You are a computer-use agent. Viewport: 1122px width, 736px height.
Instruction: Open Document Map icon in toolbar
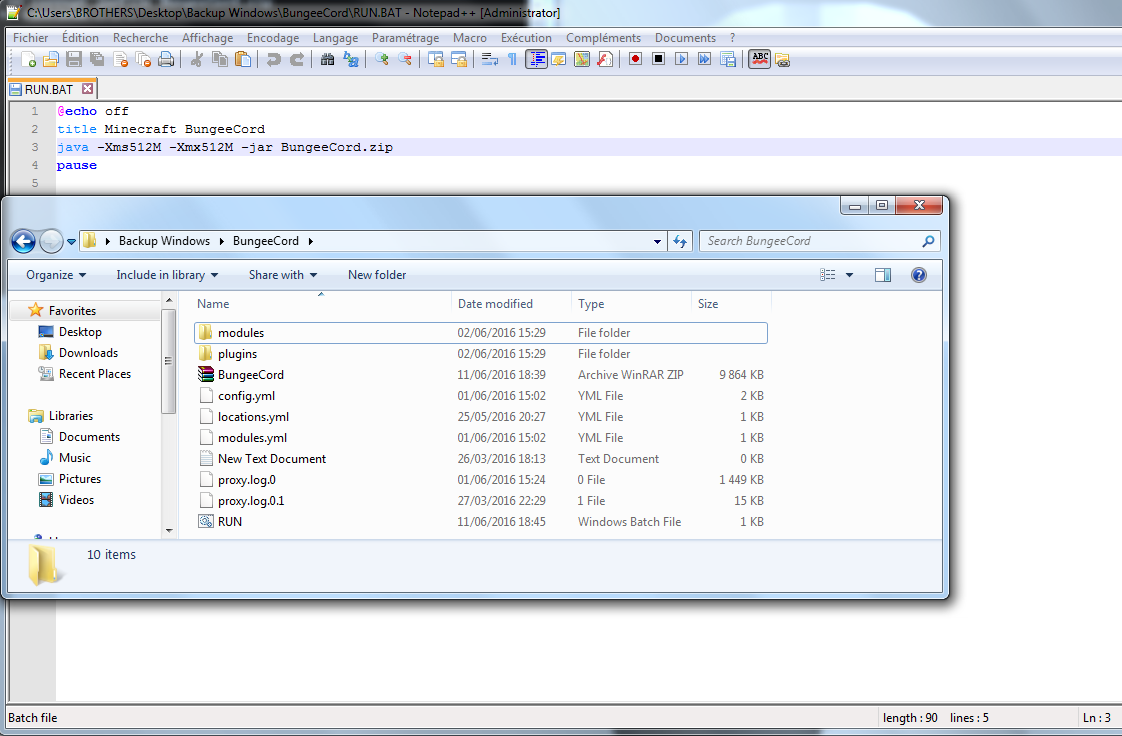(582, 59)
